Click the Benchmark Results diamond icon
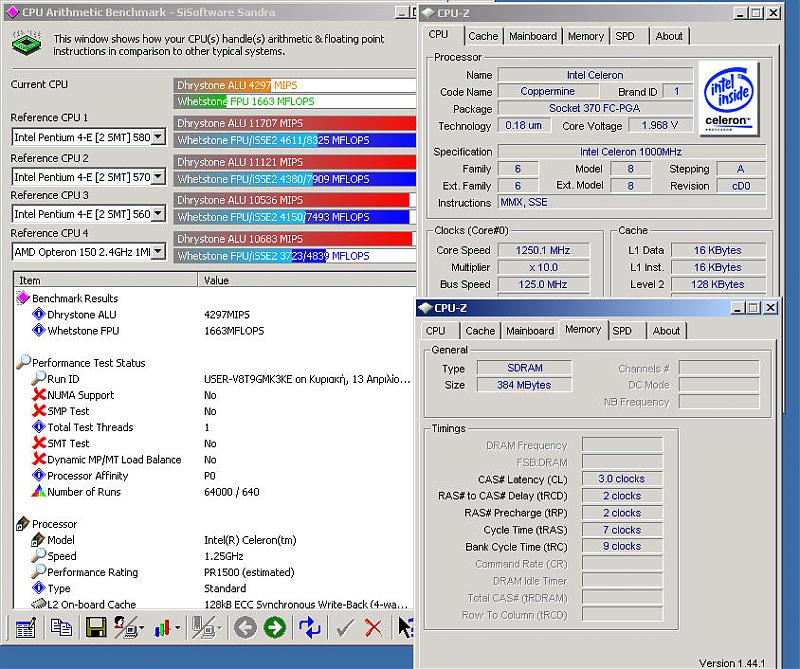Image resolution: width=800 pixels, height=669 pixels. [x=23, y=298]
